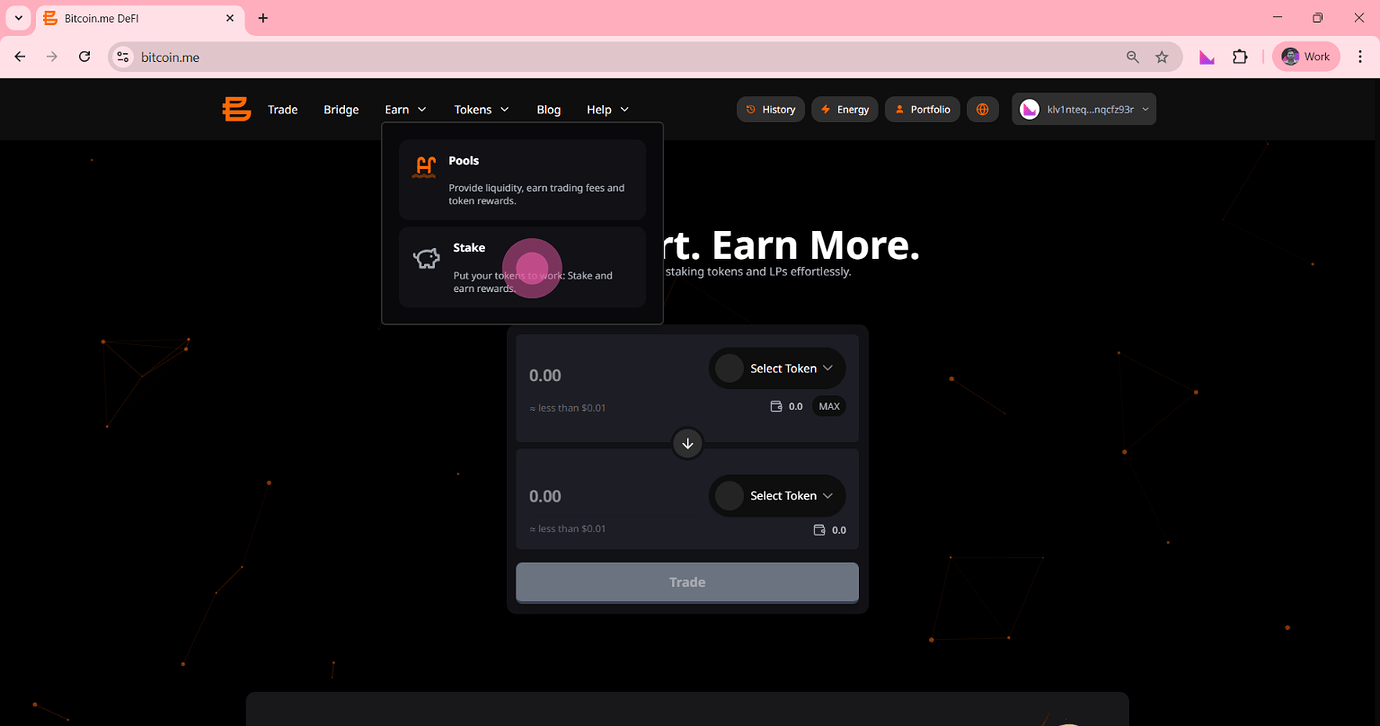The width and height of the screenshot is (1380, 726).
Task: Expand the bottom Select Token dropdown
Action: (x=777, y=496)
